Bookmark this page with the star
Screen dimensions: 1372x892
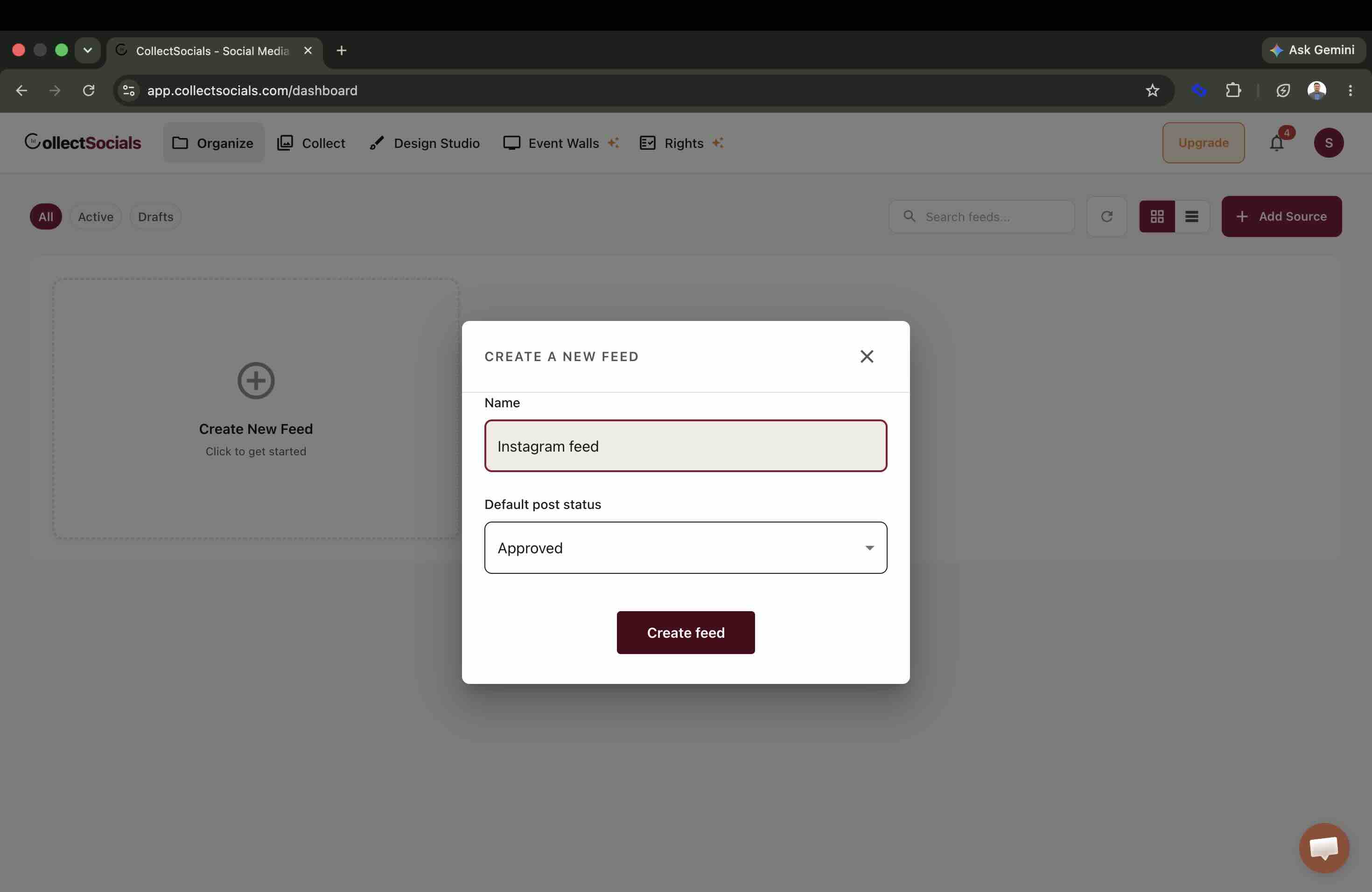pyautogui.click(x=1152, y=91)
